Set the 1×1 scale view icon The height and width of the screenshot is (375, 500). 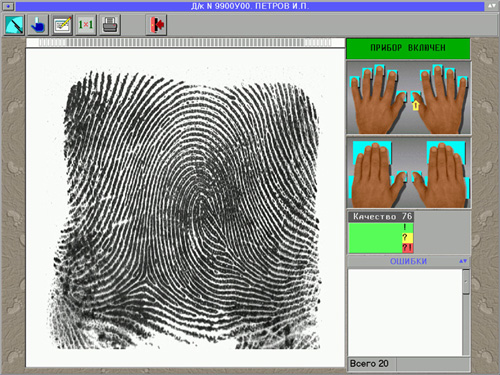pyautogui.click(x=86, y=25)
